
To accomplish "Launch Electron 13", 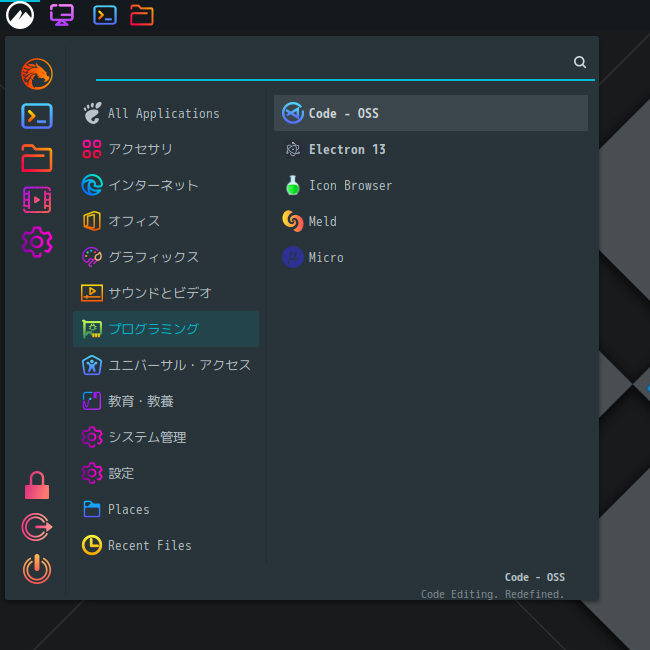I will [x=431, y=149].
